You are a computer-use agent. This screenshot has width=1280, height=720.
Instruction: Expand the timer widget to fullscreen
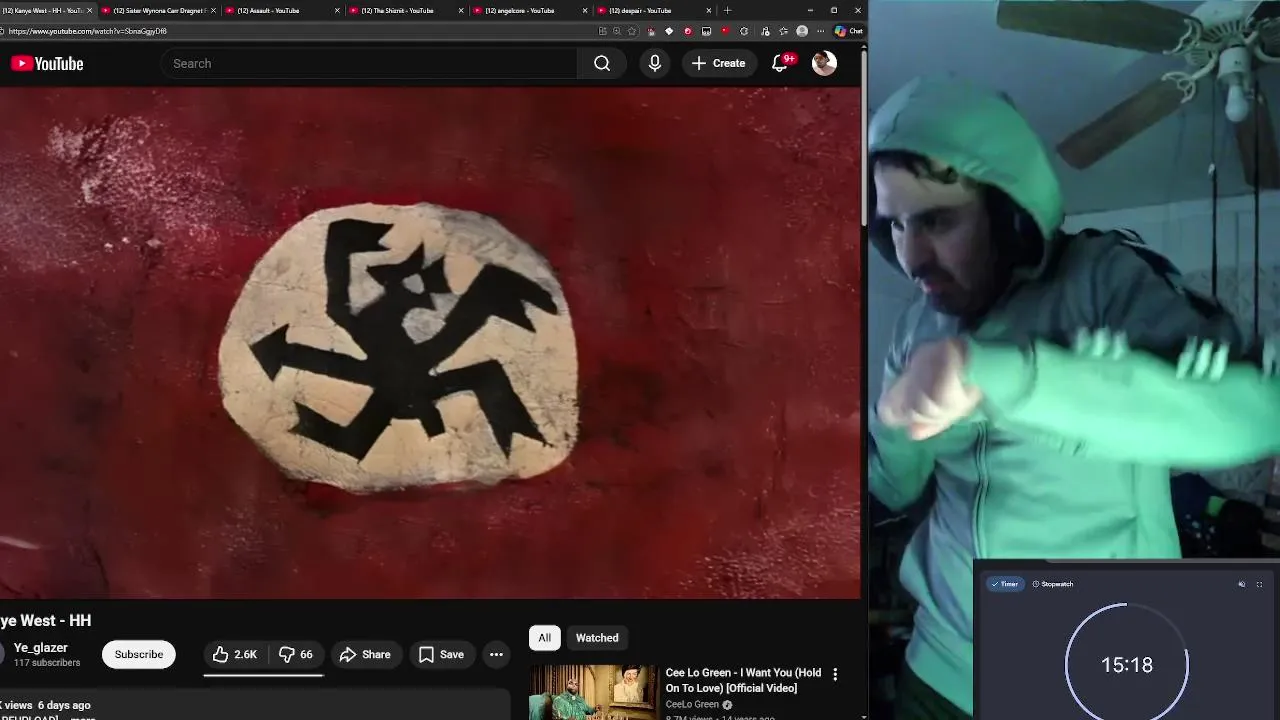click(x=1259, y=584)
